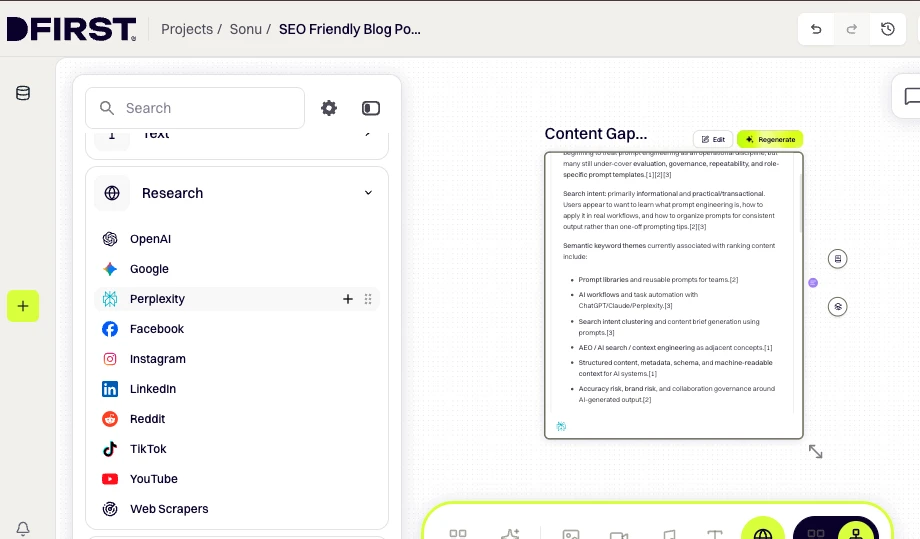Click the 'Prompt libraries and reusable prompts' bullet
The image size is (920, 539).
(658, 280)
